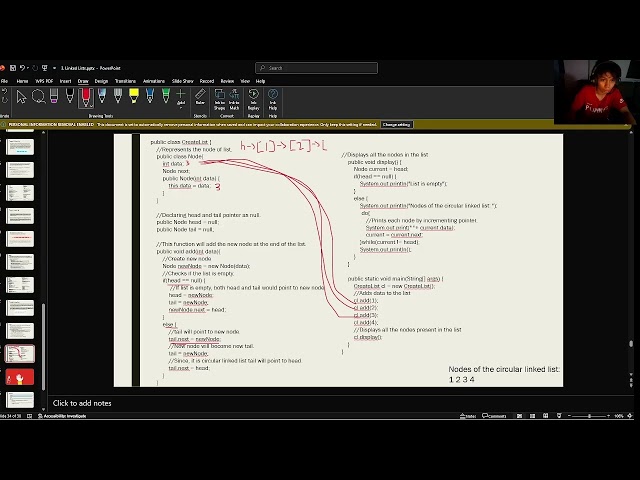The image size is (640, 480).
Task: Open the Draw tab
Action: pyautogui.click(x=83, y=81)
